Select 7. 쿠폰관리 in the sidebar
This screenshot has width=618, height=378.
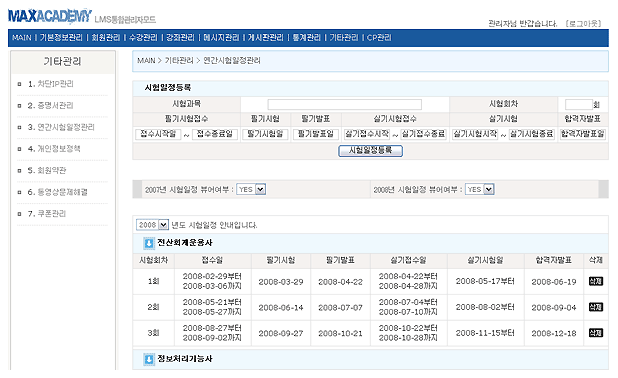coord(47,214)
